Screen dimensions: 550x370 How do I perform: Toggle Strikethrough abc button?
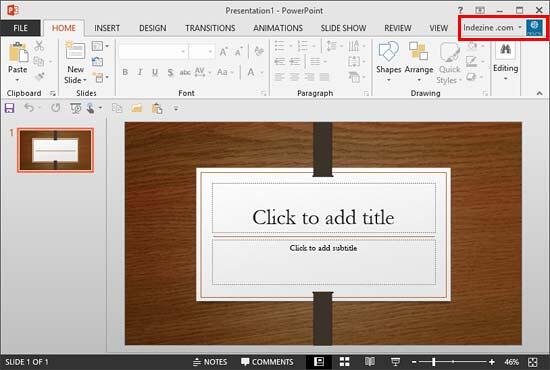point(185,72)
